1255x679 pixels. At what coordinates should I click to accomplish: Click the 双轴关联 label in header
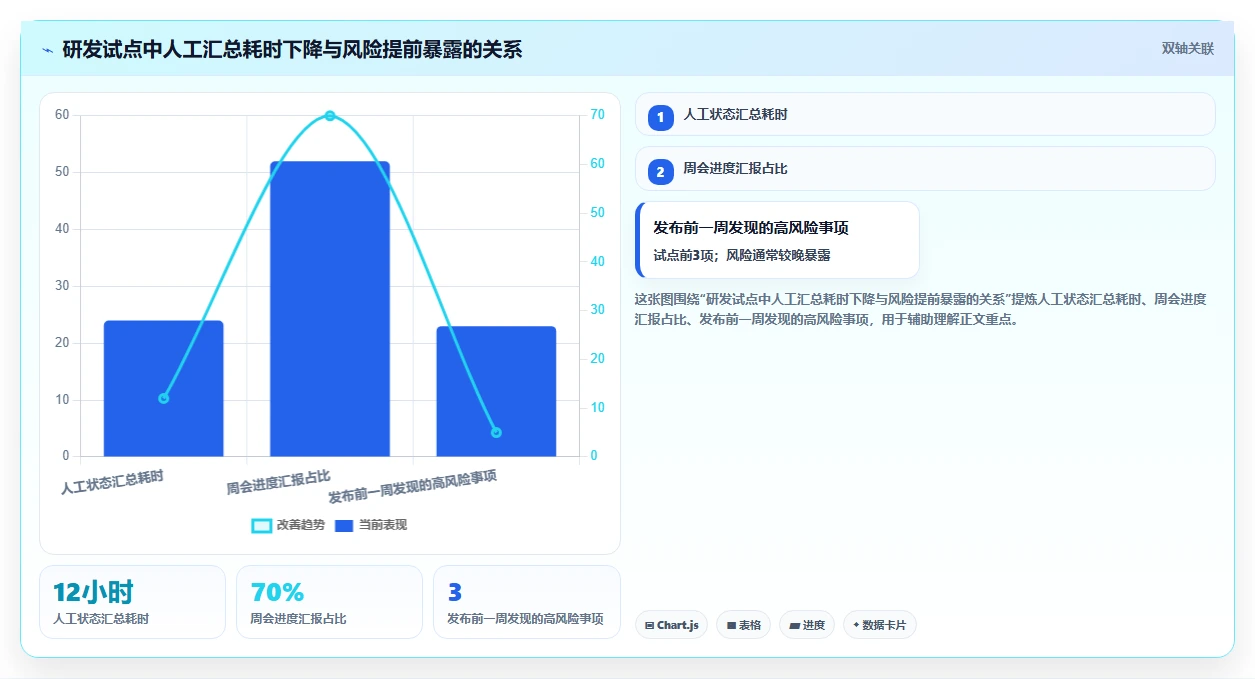1188,49
